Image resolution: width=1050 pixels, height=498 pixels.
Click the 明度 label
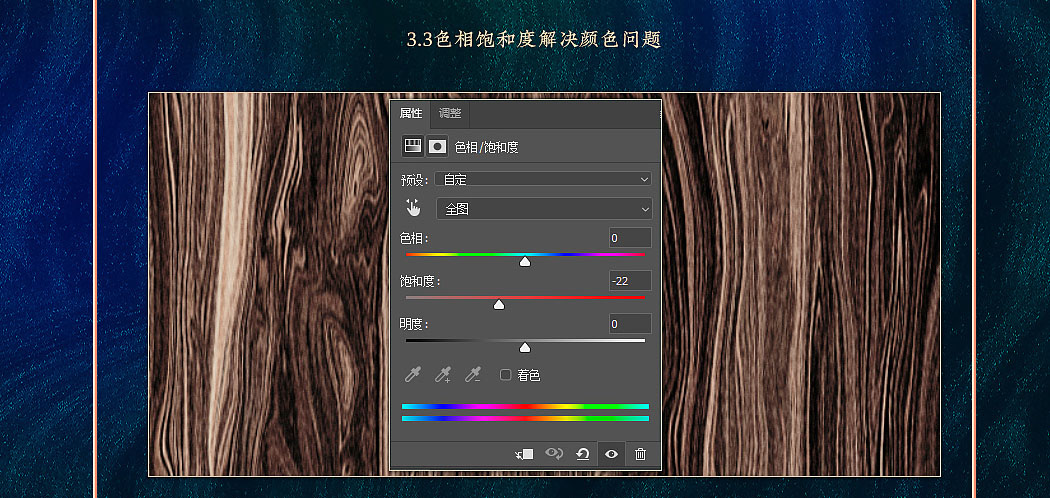(x=414, y=324)
